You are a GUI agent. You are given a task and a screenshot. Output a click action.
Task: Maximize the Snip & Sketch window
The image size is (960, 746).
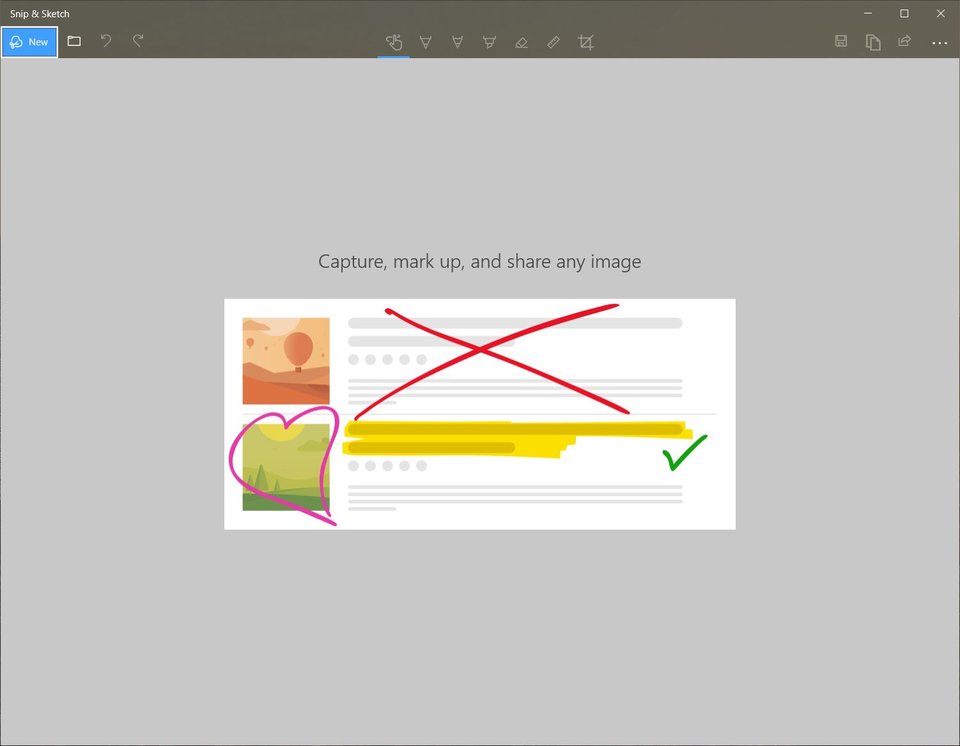(x=904, y=13)
